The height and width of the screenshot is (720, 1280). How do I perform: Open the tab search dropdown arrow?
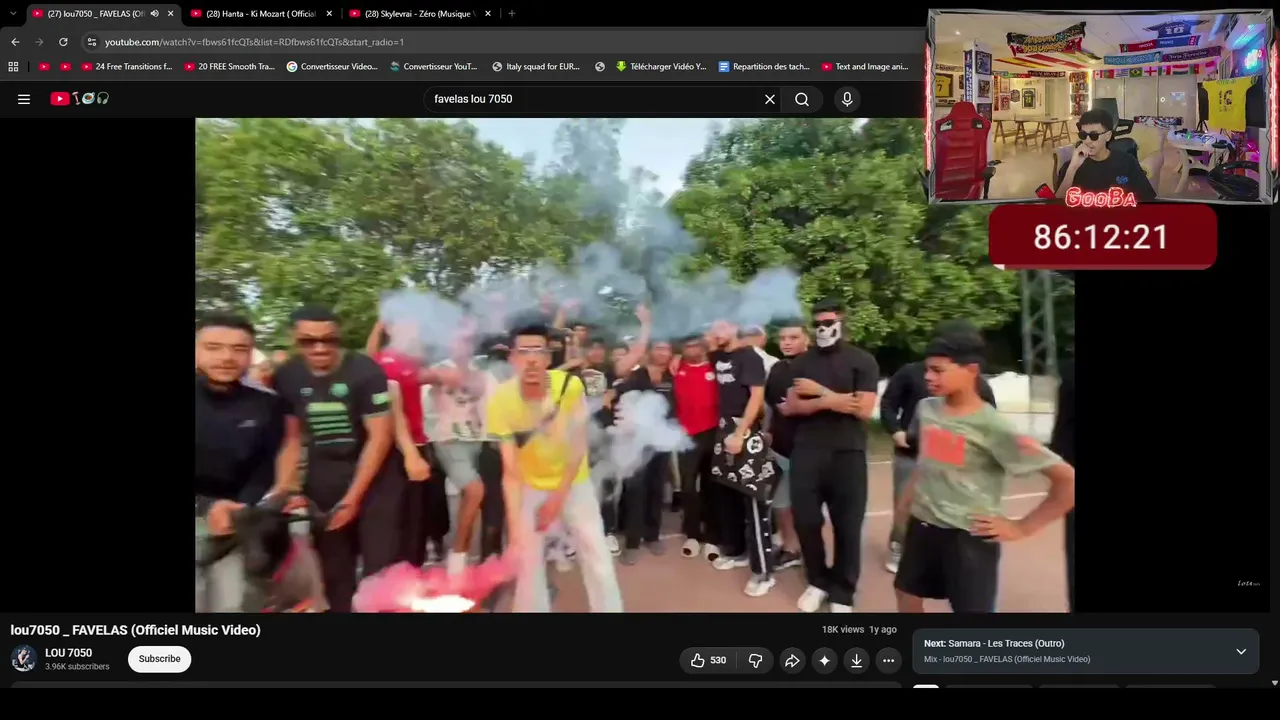pos(13,14)
